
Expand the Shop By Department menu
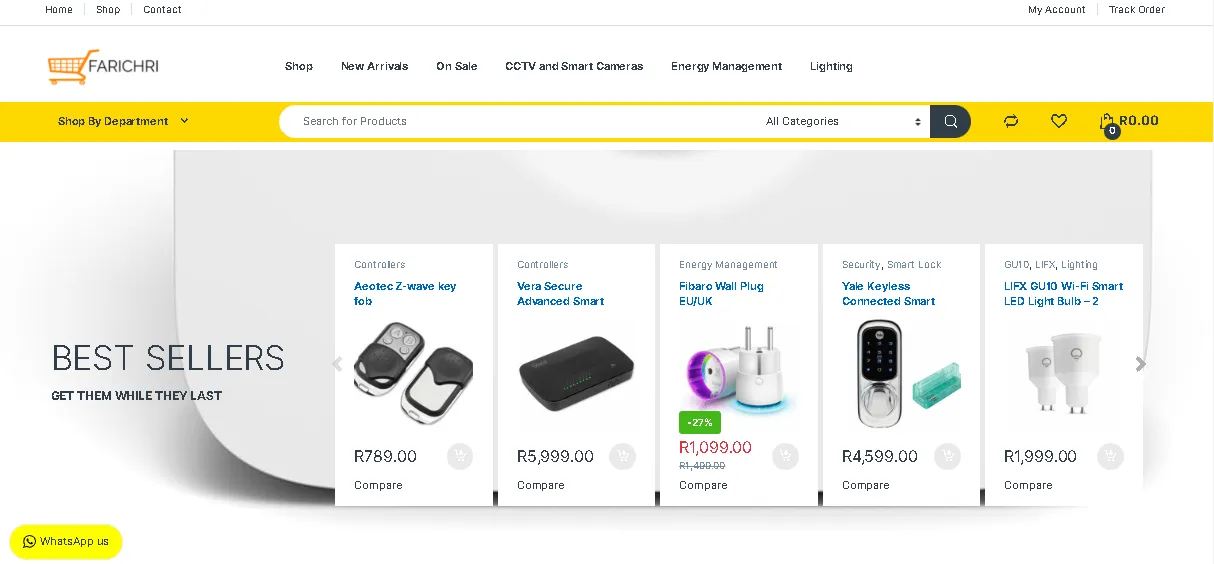(123, 121)
